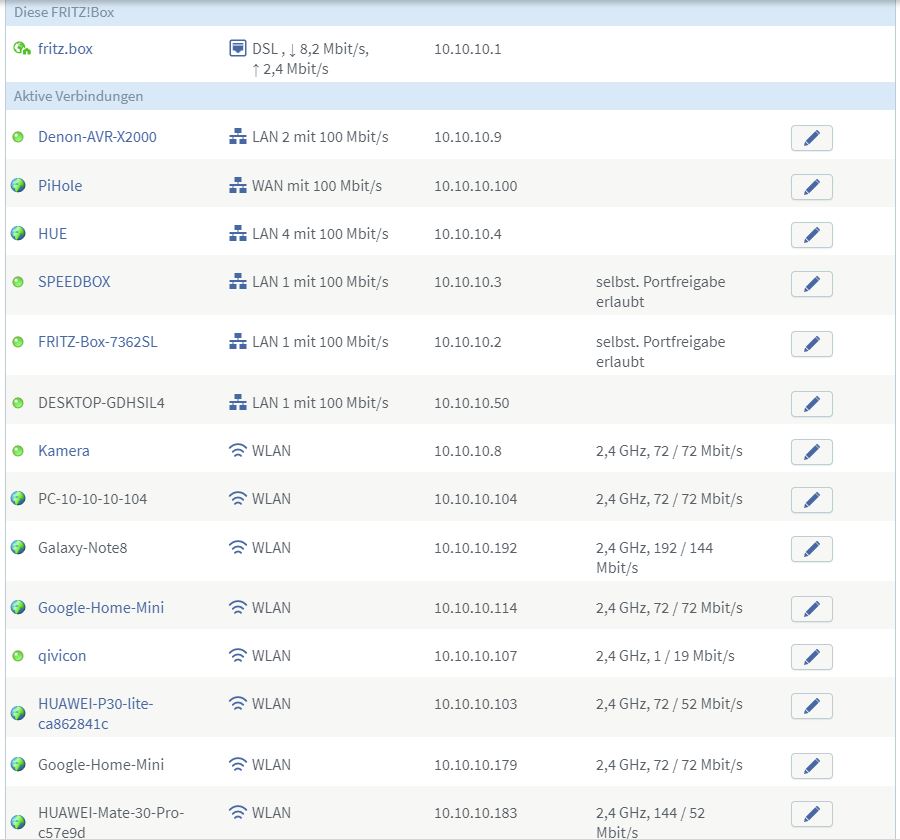Edit the qivicon device entry
This screenshot has height=840, width=900.
coord(811,657)
